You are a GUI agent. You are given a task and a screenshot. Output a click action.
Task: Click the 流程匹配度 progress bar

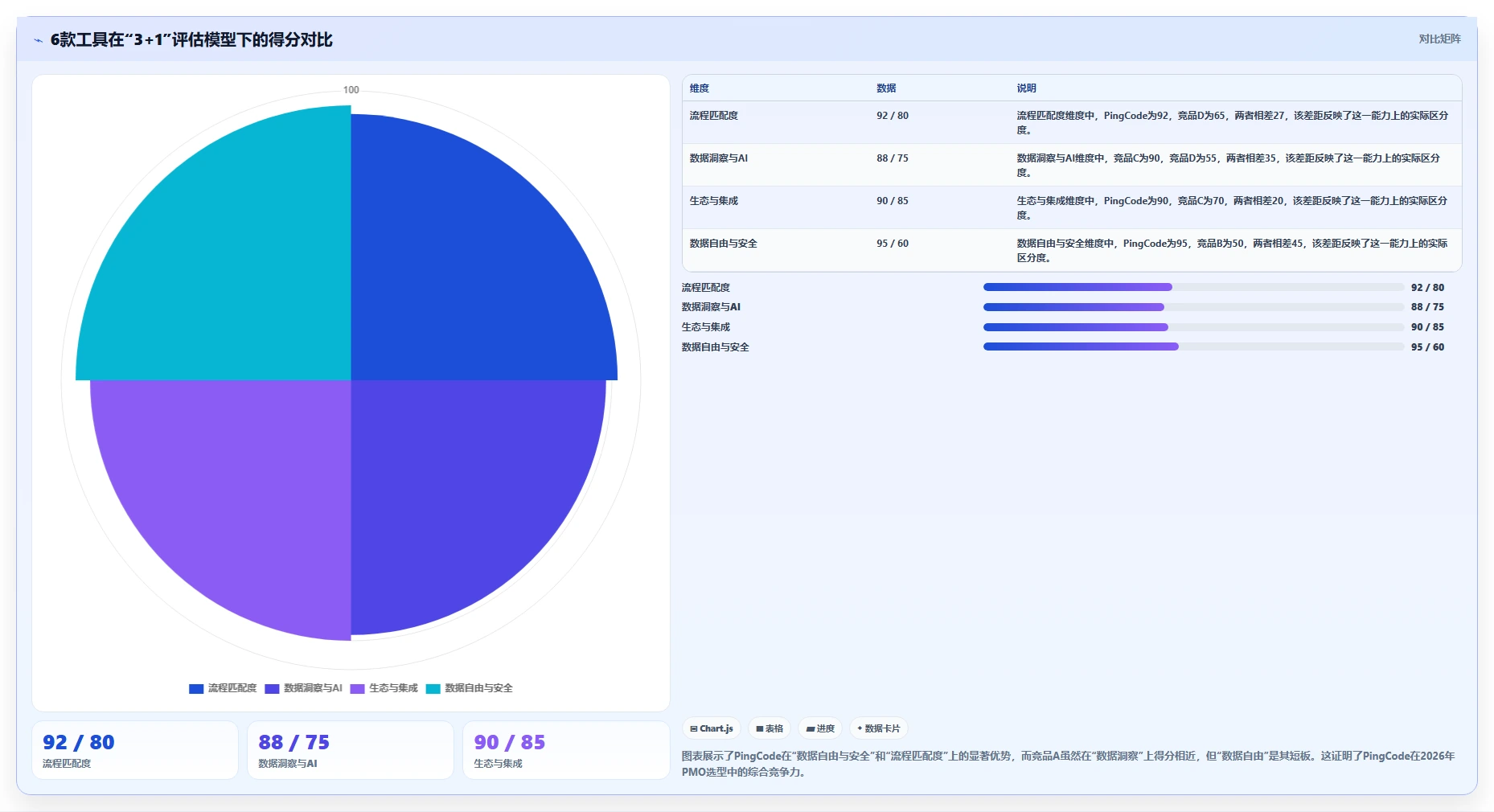[x=1194, y=287]
